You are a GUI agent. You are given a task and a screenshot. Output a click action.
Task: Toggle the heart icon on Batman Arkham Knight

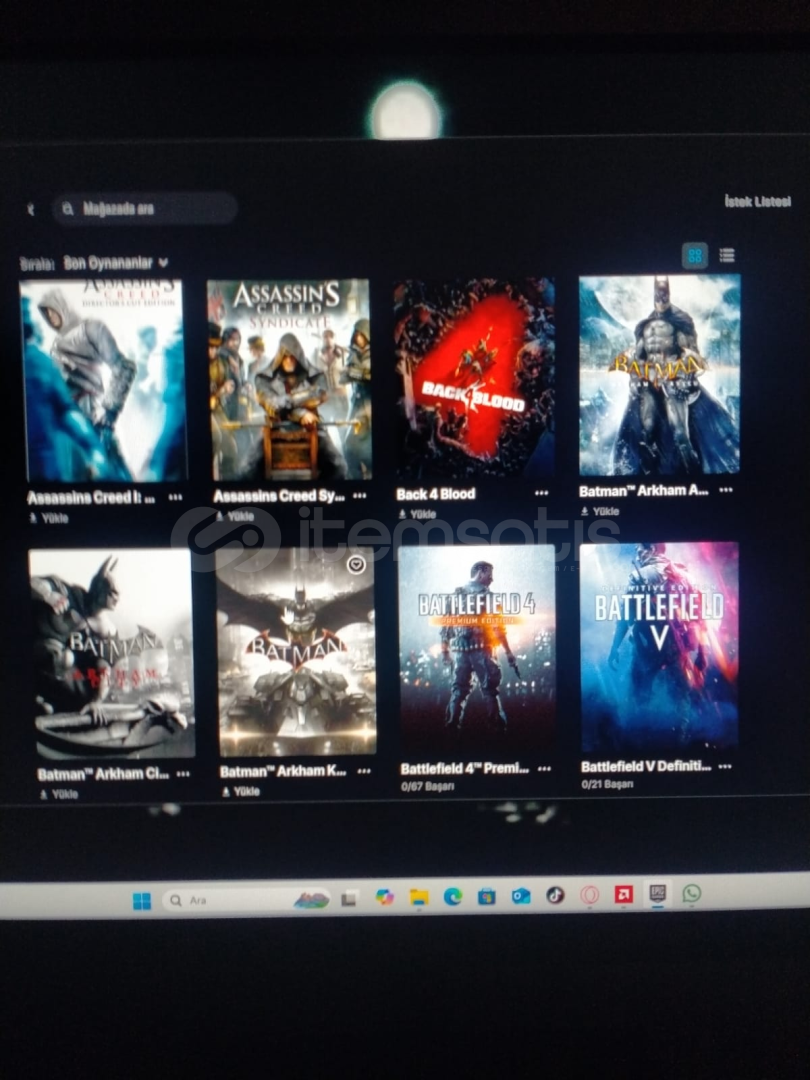[355, 565]
